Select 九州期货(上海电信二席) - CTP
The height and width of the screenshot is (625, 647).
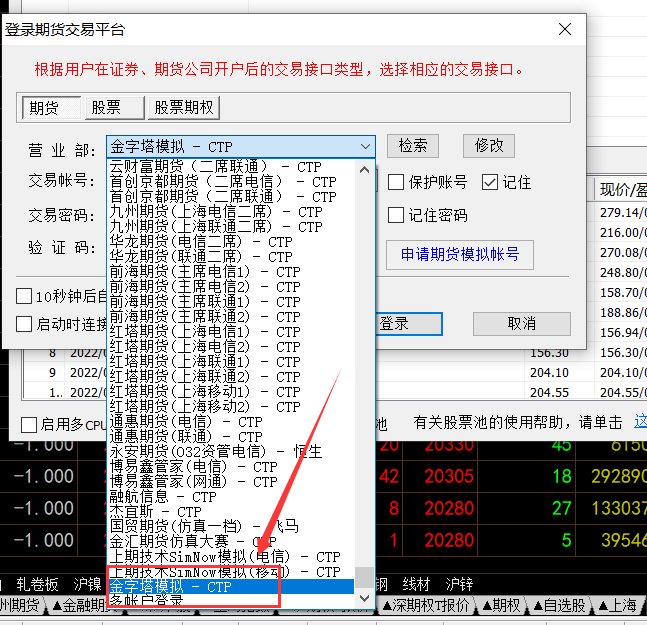(x=230, y=212)
